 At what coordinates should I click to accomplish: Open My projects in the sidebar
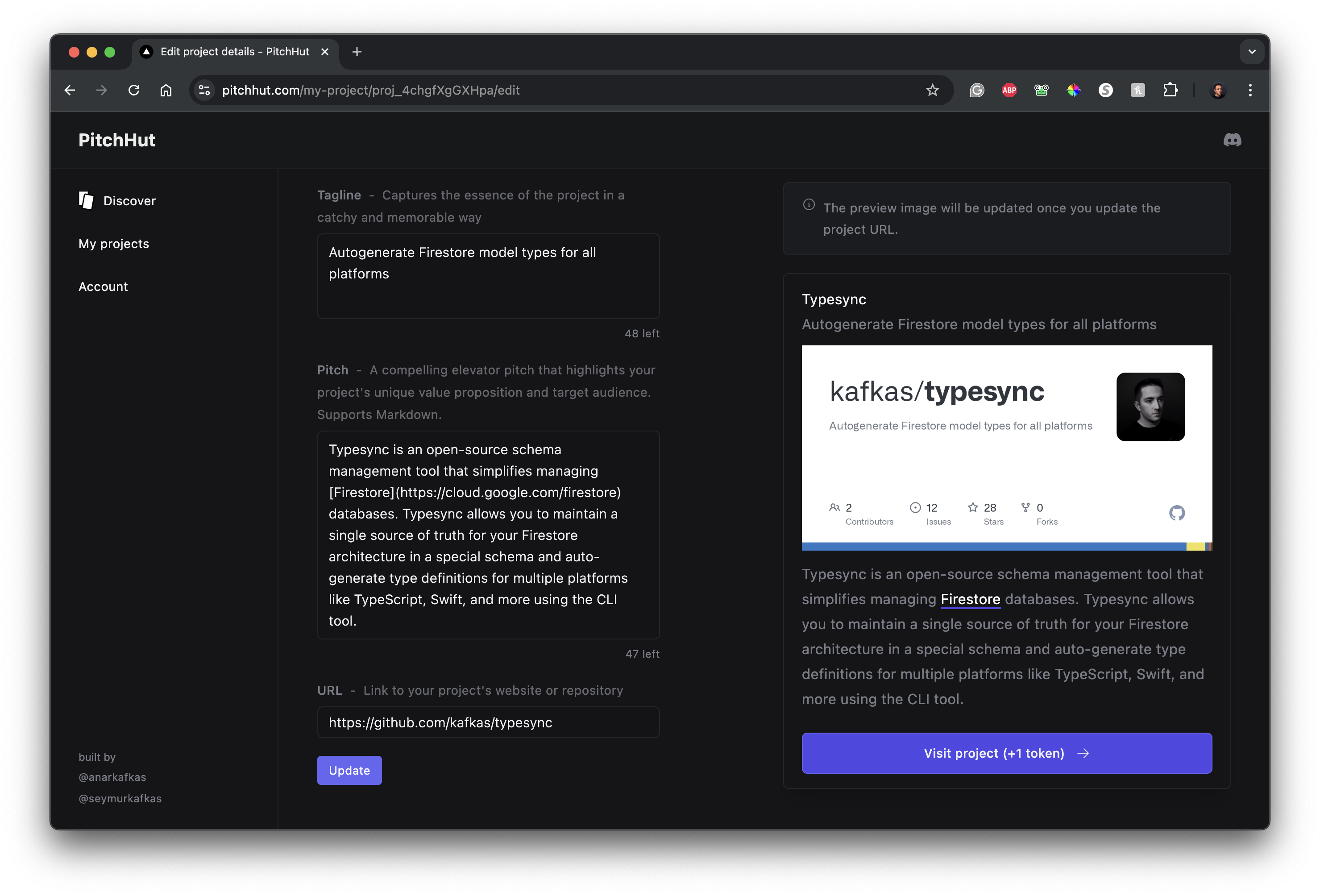point(114,244)
